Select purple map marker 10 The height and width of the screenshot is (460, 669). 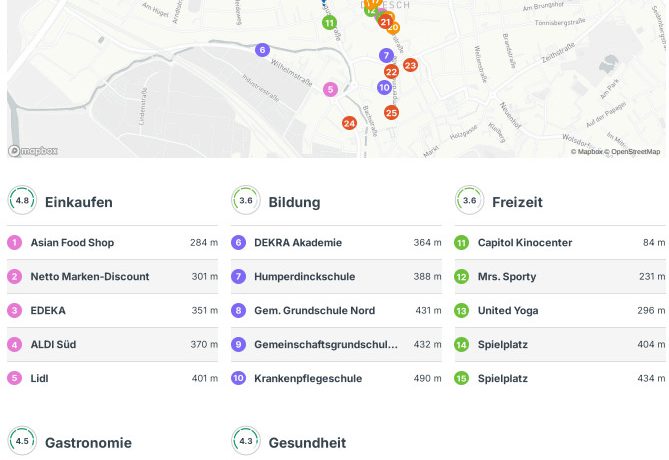[384, 87]
